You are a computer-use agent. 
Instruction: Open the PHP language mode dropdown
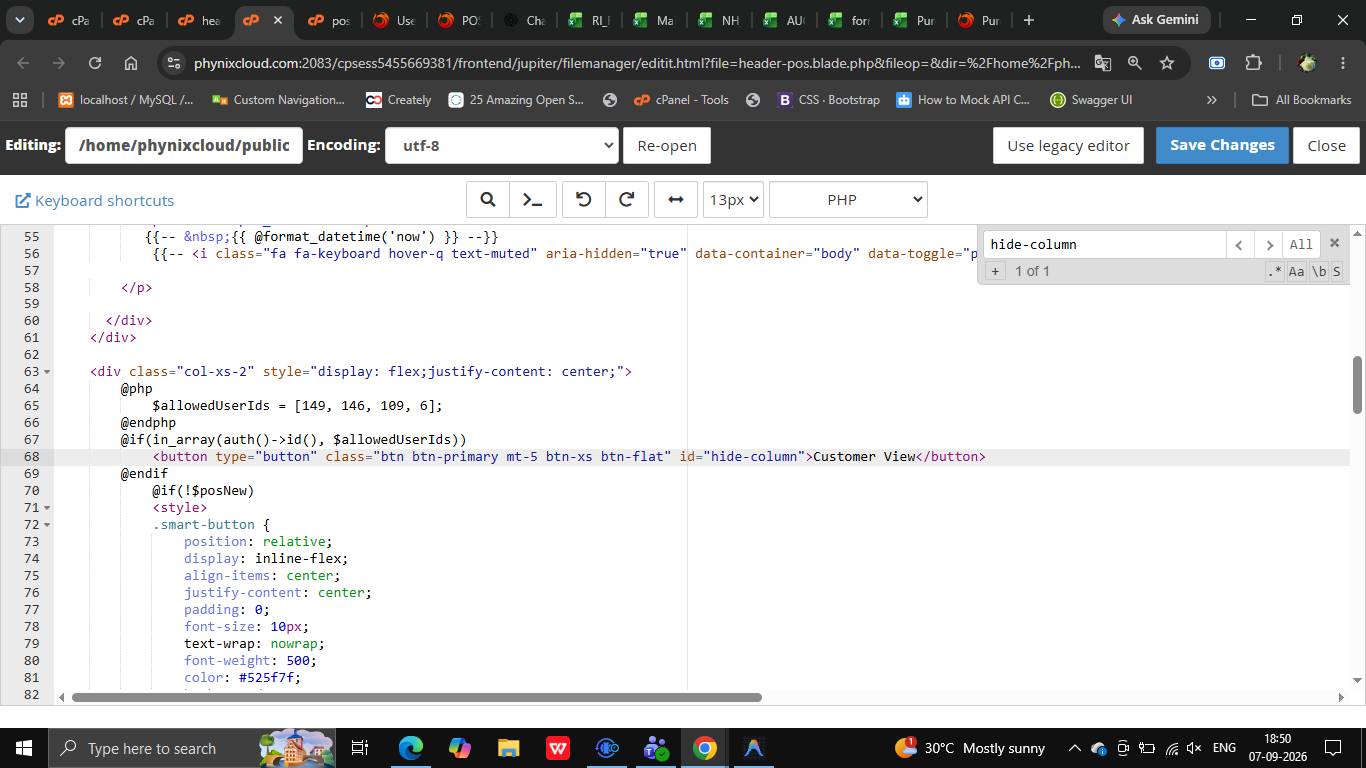[x=848, y=200]
